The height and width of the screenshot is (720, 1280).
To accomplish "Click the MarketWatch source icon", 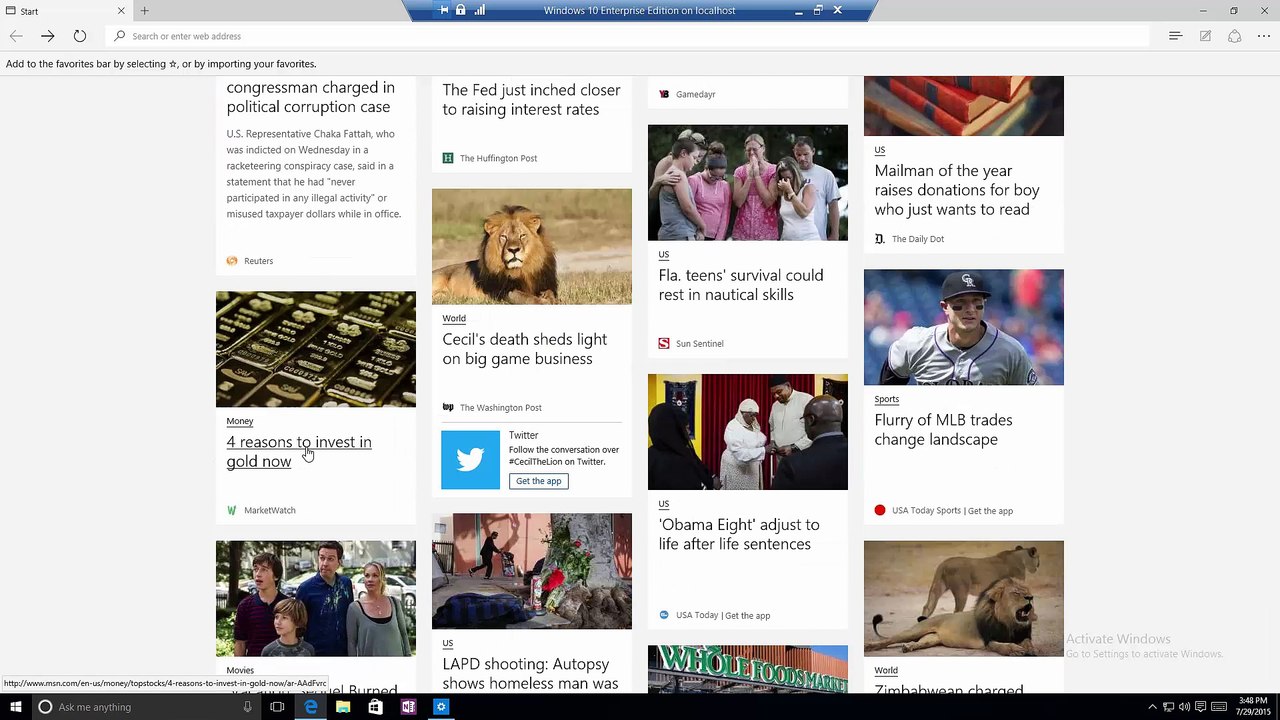I will click(x=232, y=510).
